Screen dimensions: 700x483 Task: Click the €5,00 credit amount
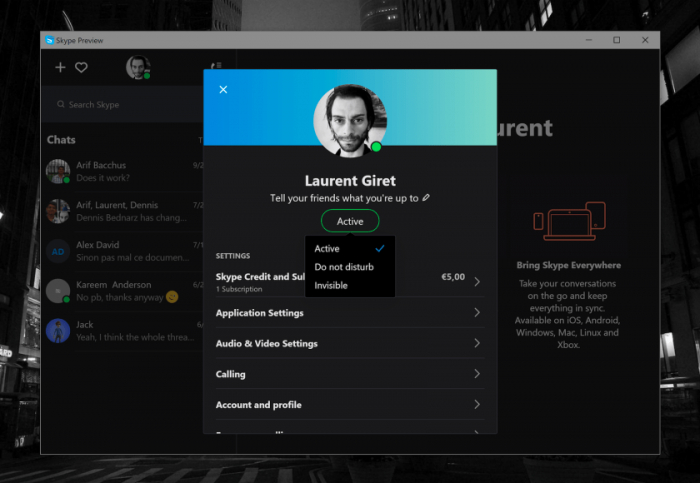453,277
